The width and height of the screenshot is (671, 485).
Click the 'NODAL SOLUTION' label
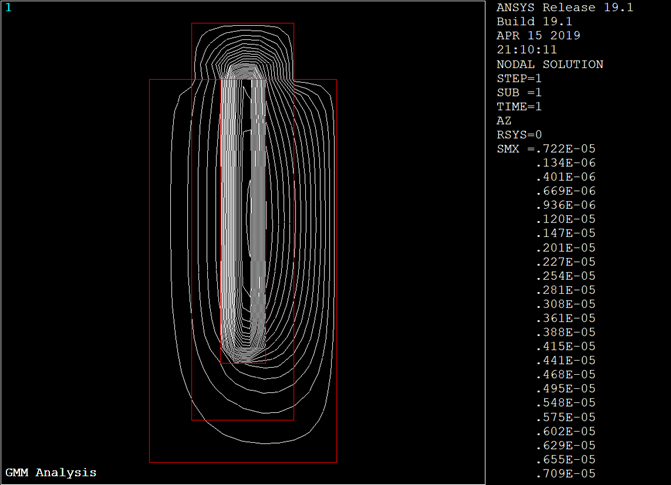tap(550, 64)
